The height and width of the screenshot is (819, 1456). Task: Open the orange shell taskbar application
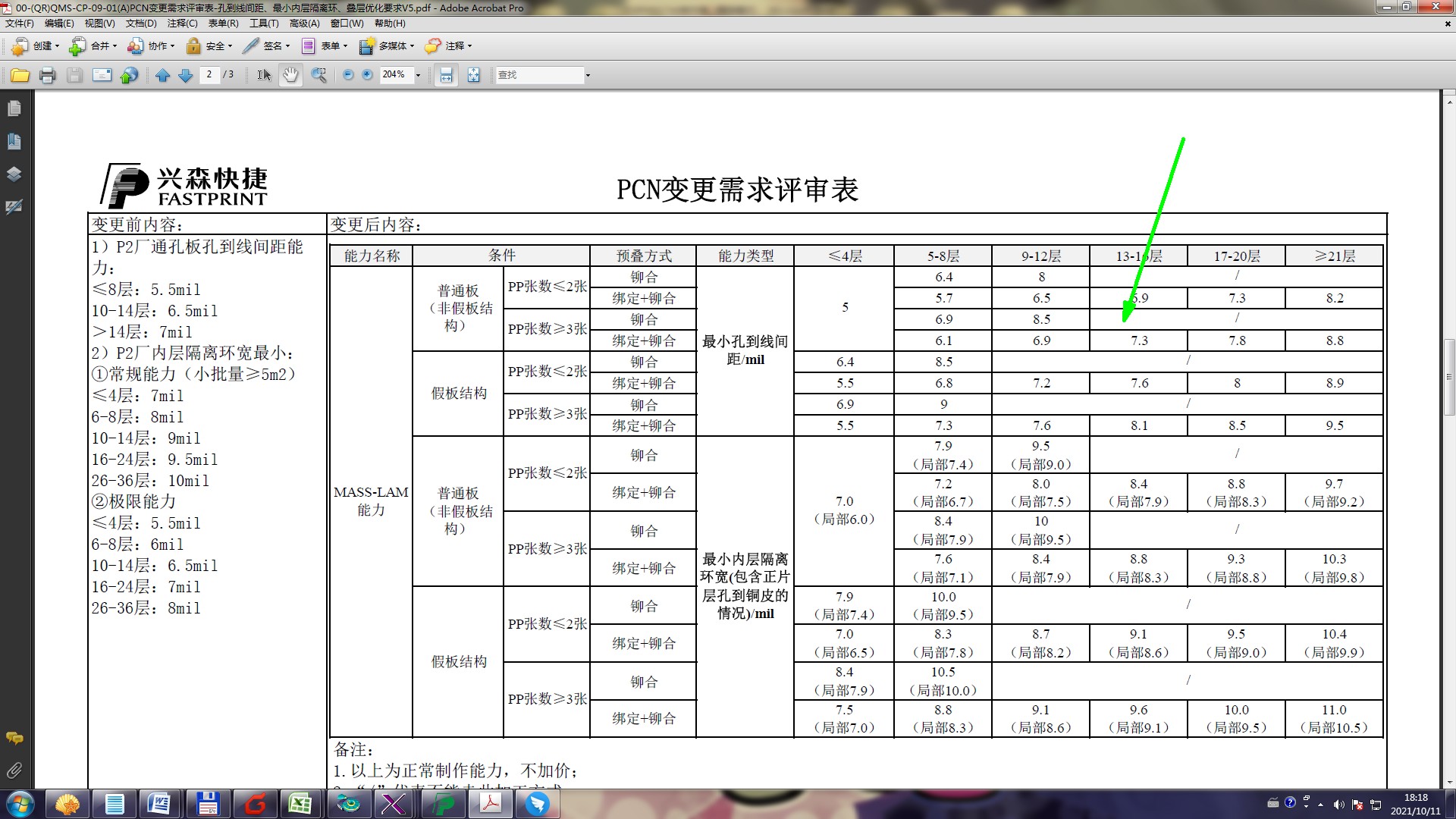(67, 804)
